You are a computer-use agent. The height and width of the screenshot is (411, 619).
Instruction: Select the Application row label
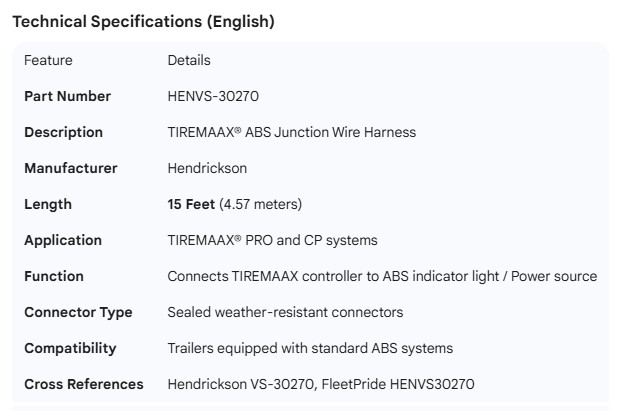pos(63,240)
